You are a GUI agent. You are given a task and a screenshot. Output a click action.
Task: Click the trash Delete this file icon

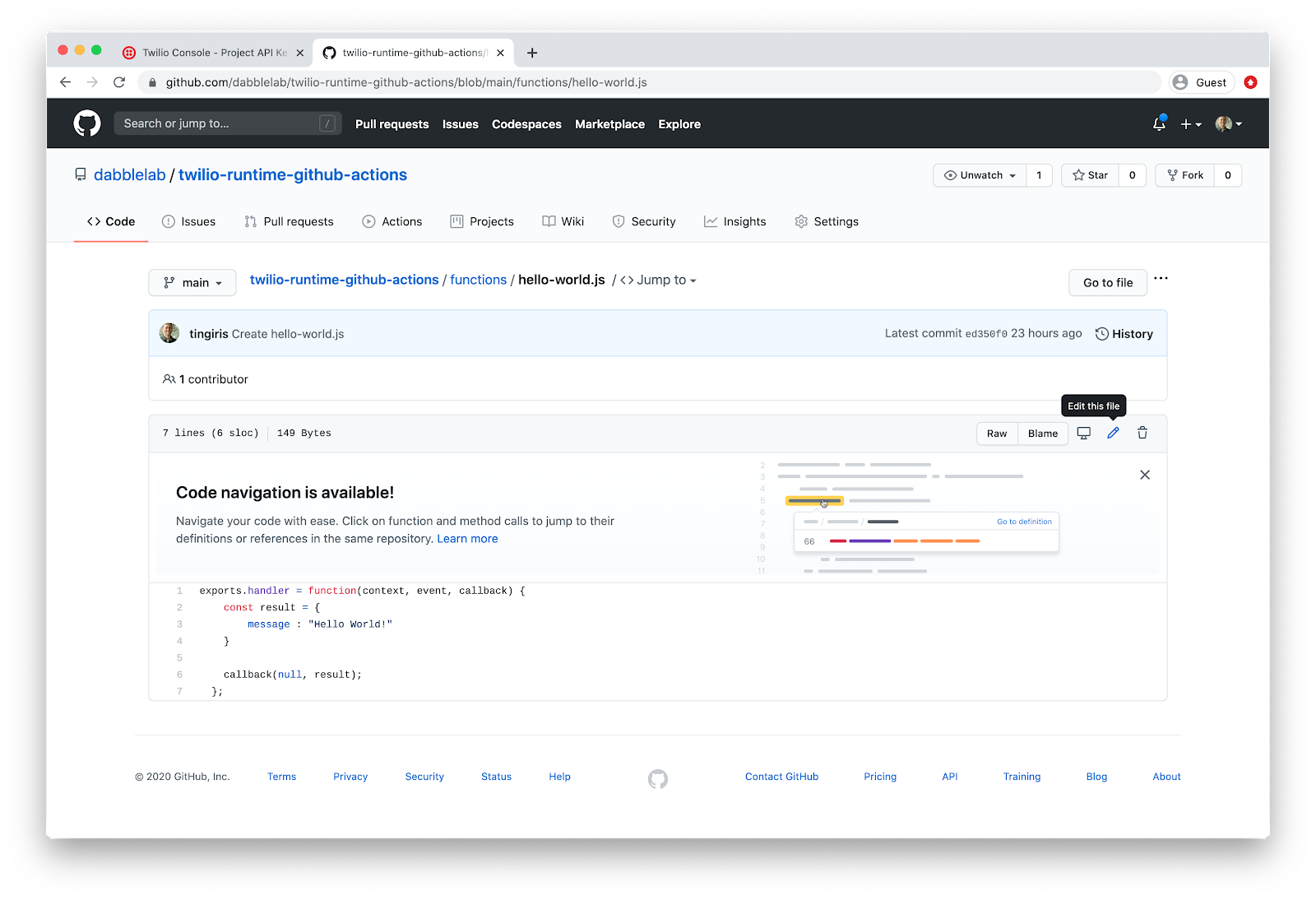tap(1142, 433)
